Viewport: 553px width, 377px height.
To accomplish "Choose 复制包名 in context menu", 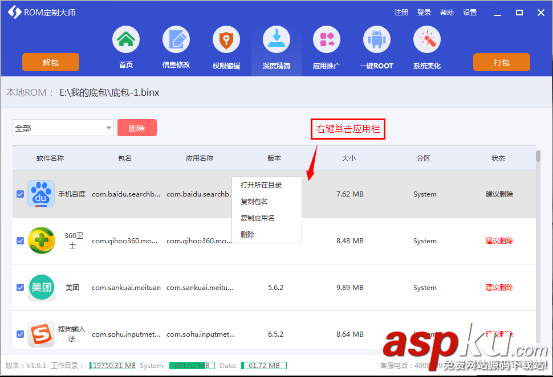I will [254, 201].
